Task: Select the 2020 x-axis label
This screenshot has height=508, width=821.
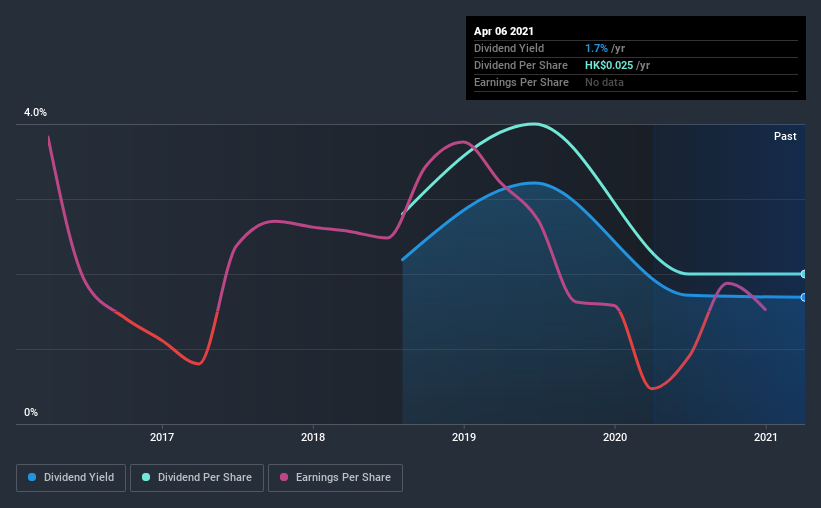Action: [615, 437]
